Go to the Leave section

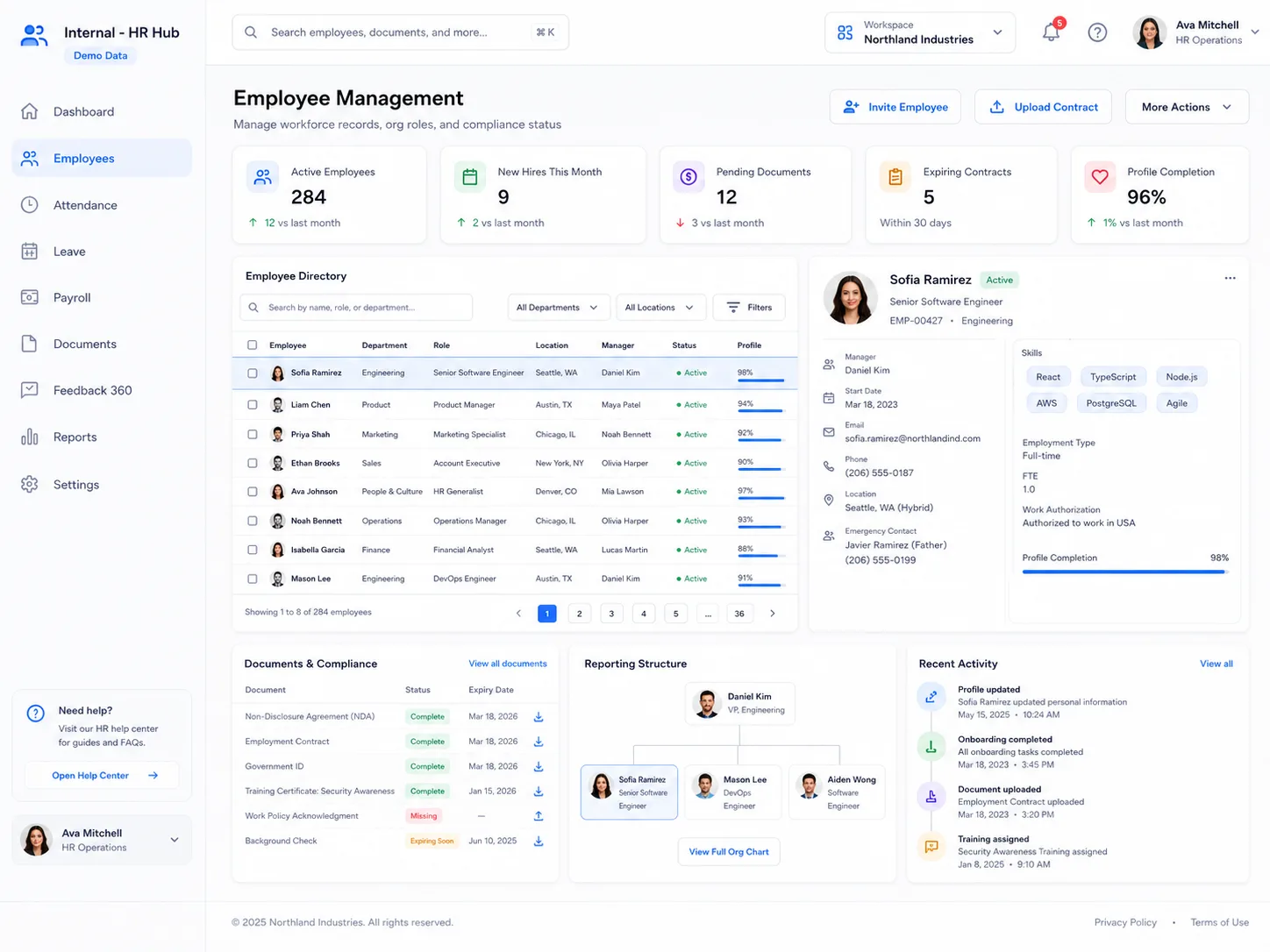click(102, 252)
